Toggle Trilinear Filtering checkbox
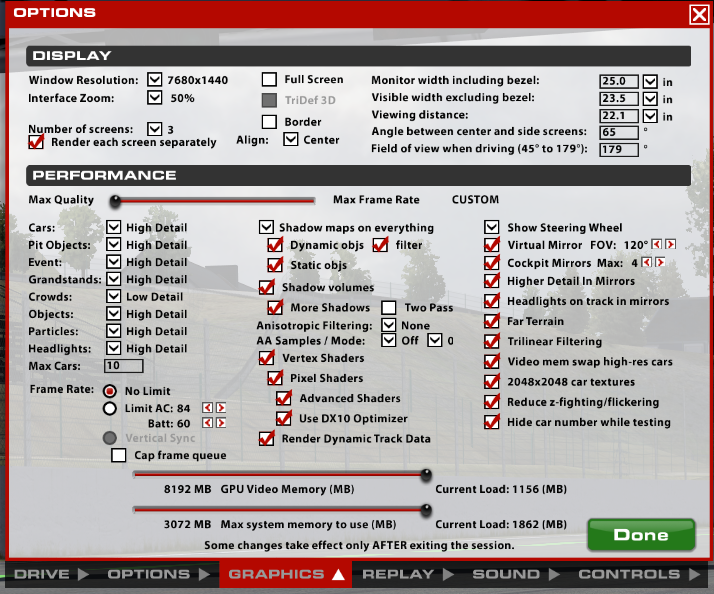Viewport: 714px width, 594px height. pos(492,341)
